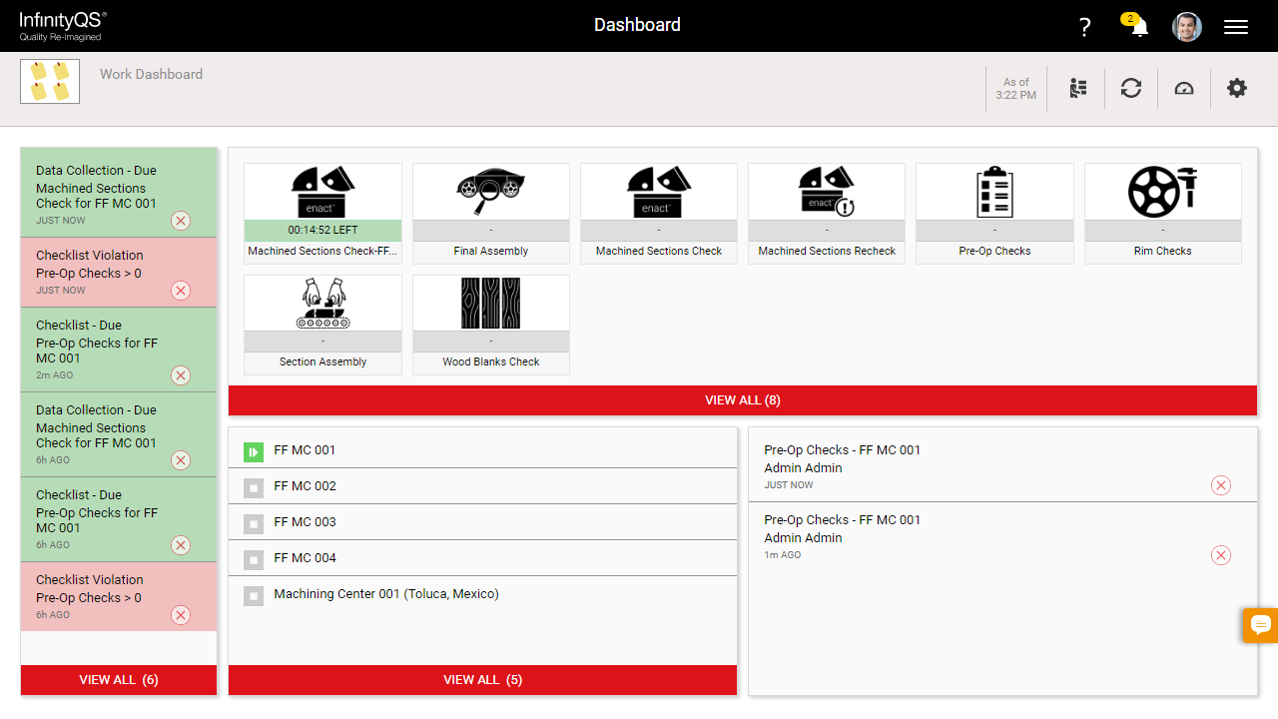Dismiss Pre-Op Checks entry from 1m AGO
This screenshot has height=719, width=1278.
point(1221,556)
